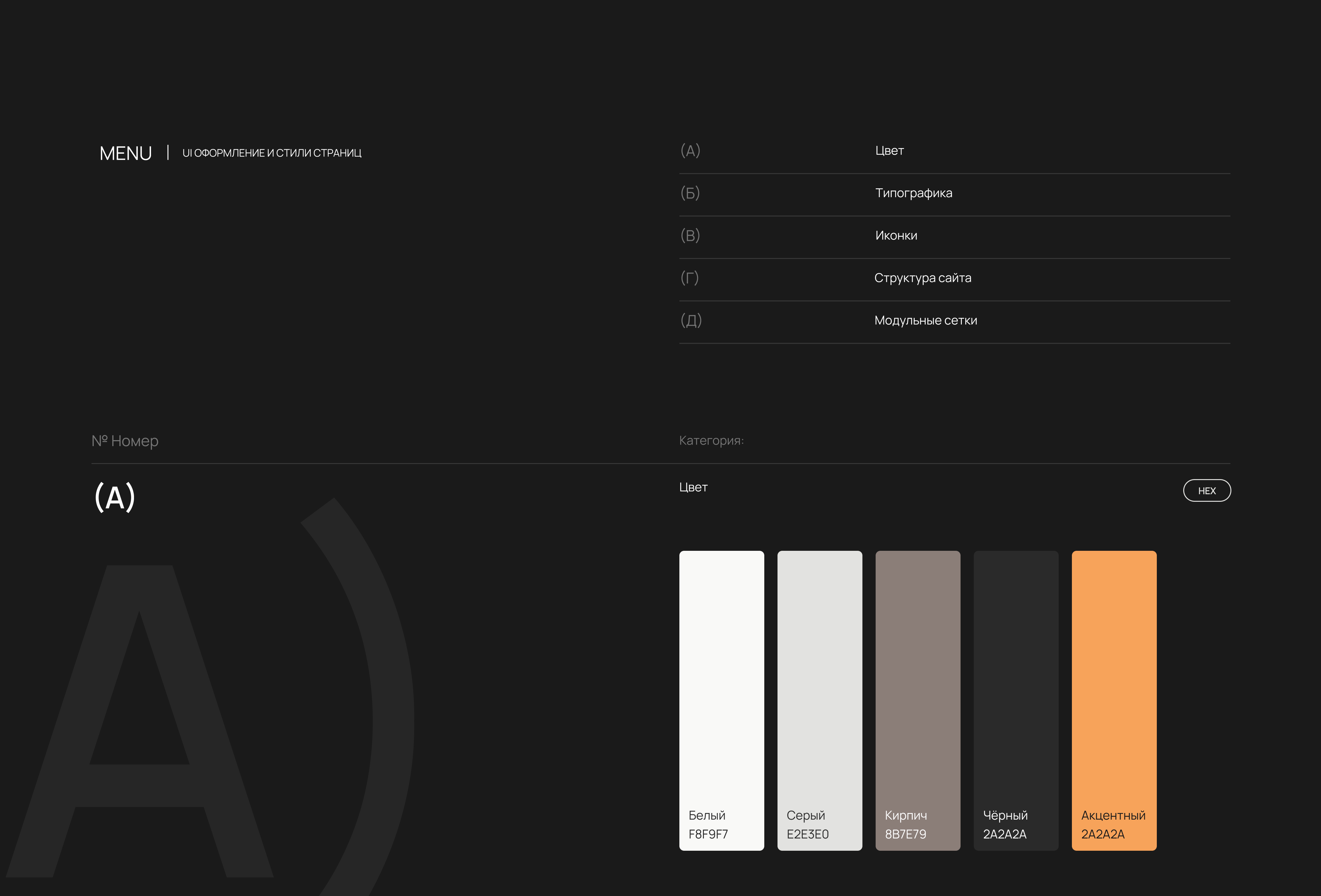Click the (В) index marker
The height and width of the screenshot is (896, 1321).
point(690,236)
